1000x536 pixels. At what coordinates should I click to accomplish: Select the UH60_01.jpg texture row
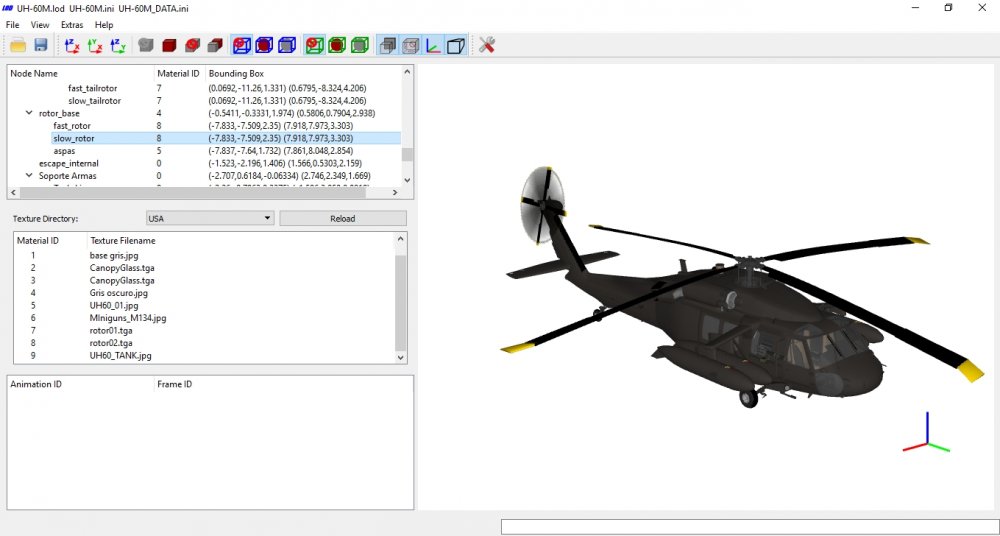[x=204, y=306]
